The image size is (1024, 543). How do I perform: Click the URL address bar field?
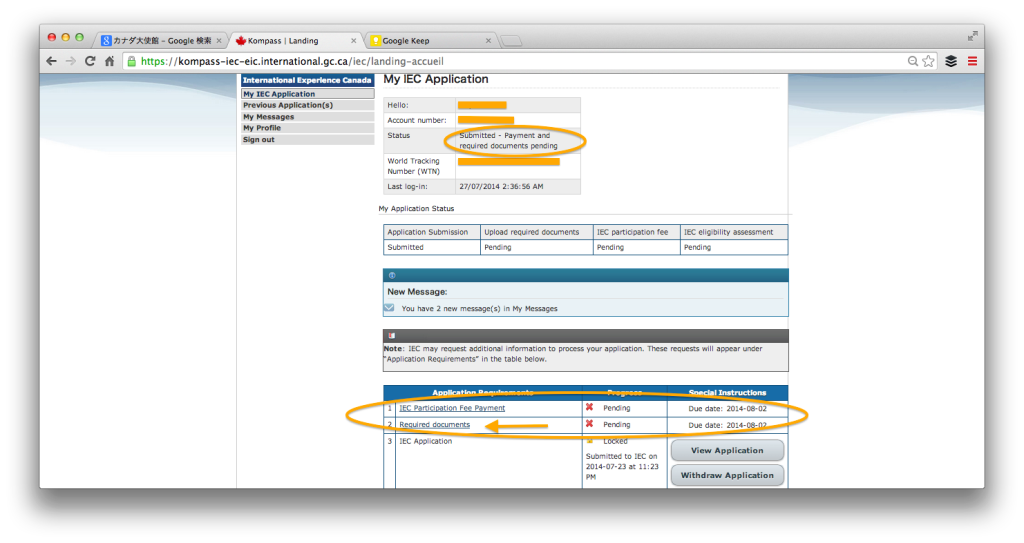click(500, 61)
